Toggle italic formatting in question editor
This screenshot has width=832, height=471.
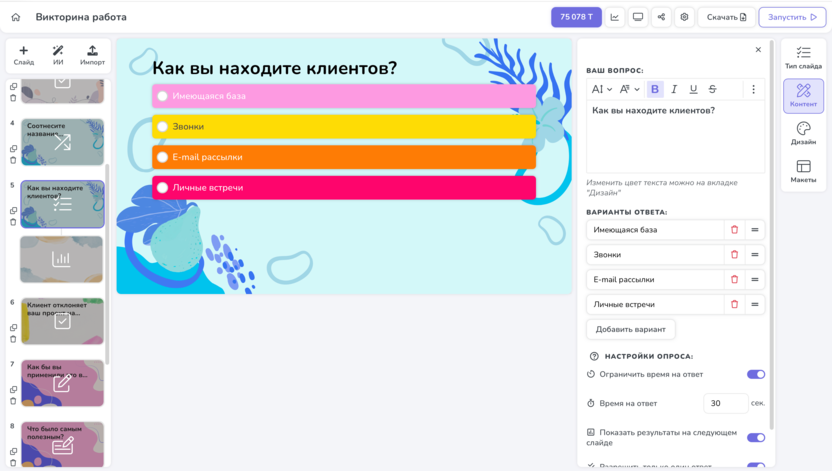coord(674,89)
